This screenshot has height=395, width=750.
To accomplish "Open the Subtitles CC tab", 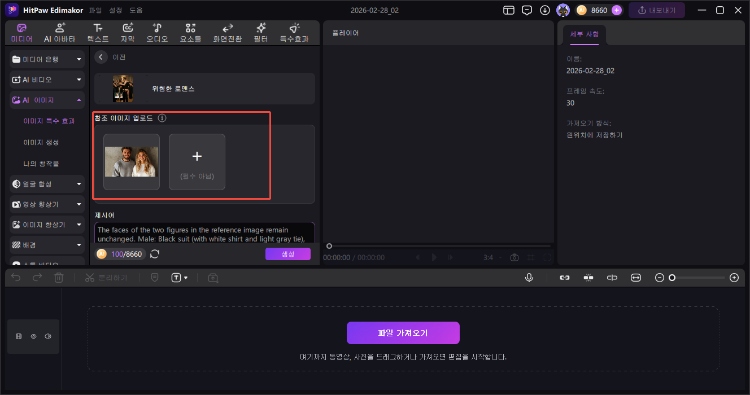I will [x=127, y=33].
